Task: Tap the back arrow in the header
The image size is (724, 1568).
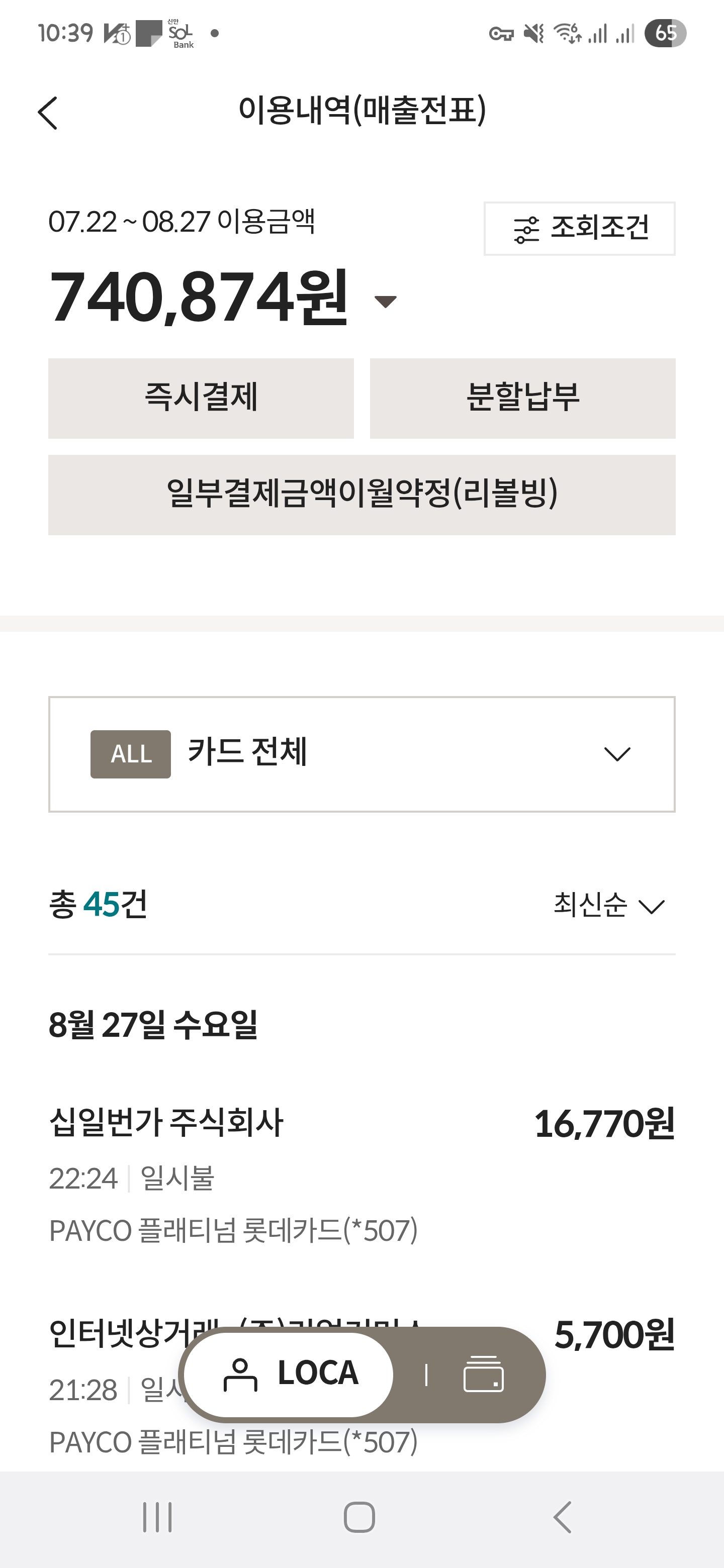Action: coord(47,113)
